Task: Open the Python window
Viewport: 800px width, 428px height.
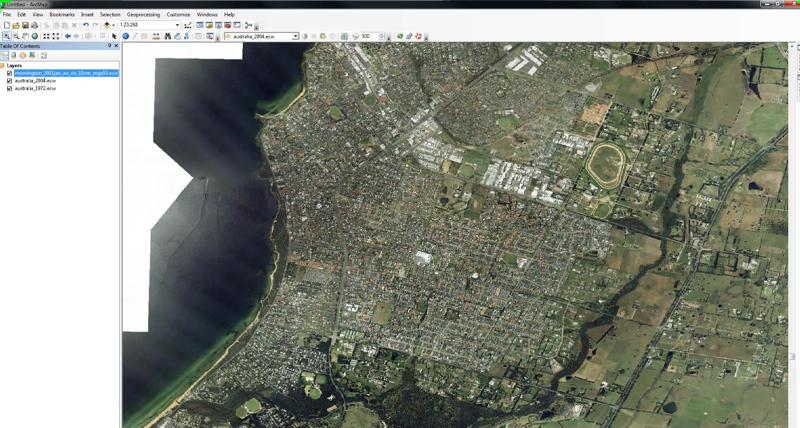Action: (x=237, y=25)
